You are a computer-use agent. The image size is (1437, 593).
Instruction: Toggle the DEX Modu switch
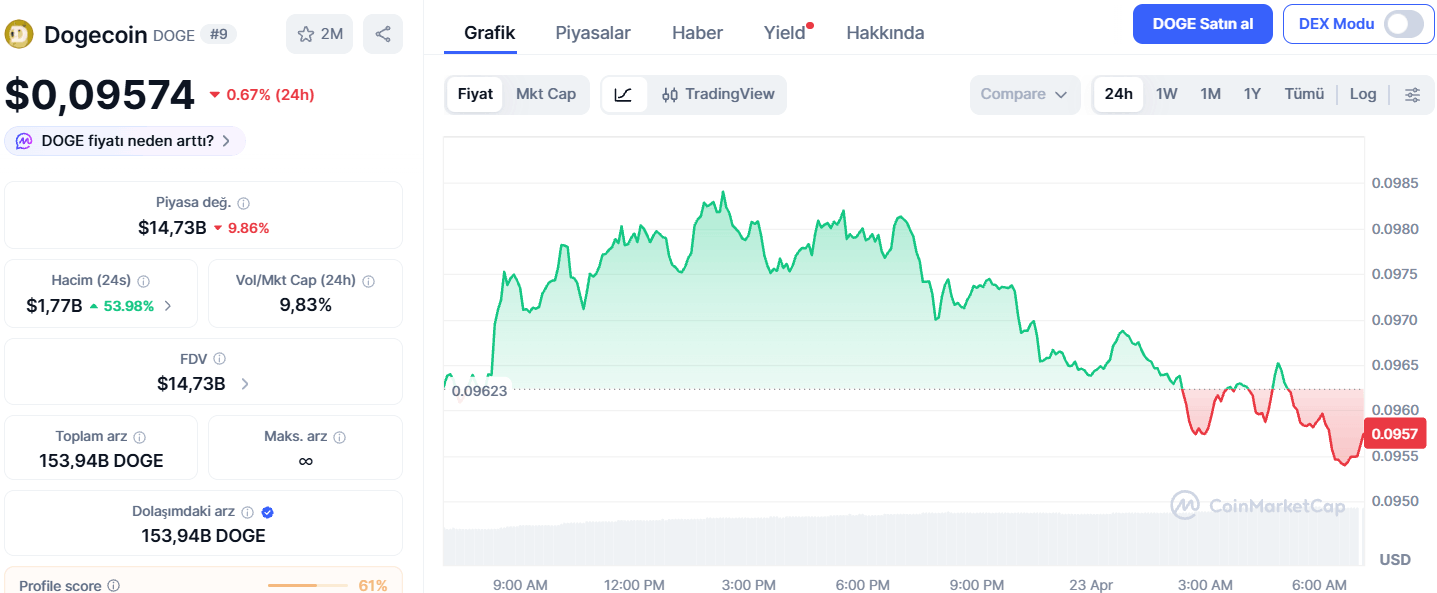[1403, 24]
